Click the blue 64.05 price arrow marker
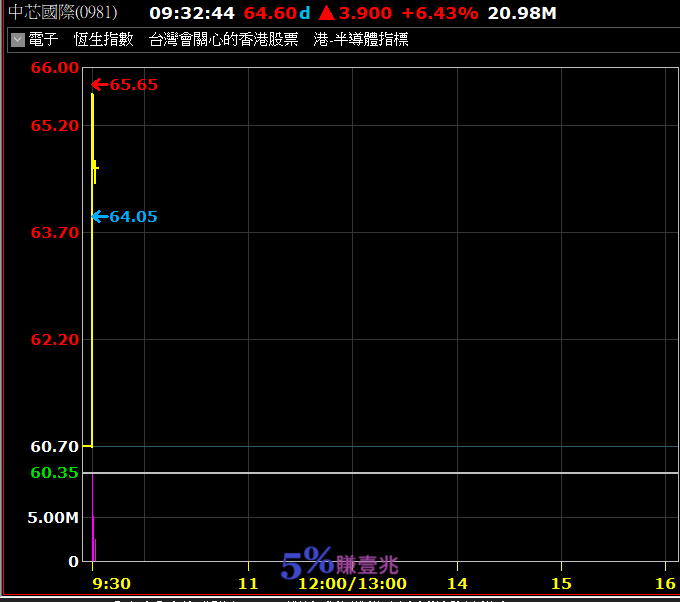The image size is (680, 602). (124, 216)
